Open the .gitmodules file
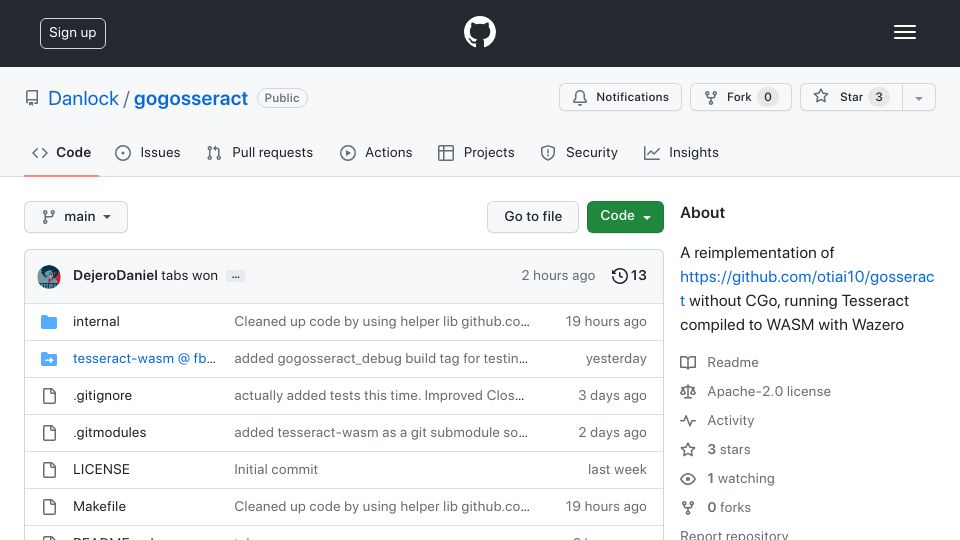This screenshot has height=540, width=960. (x=110, y=432)
